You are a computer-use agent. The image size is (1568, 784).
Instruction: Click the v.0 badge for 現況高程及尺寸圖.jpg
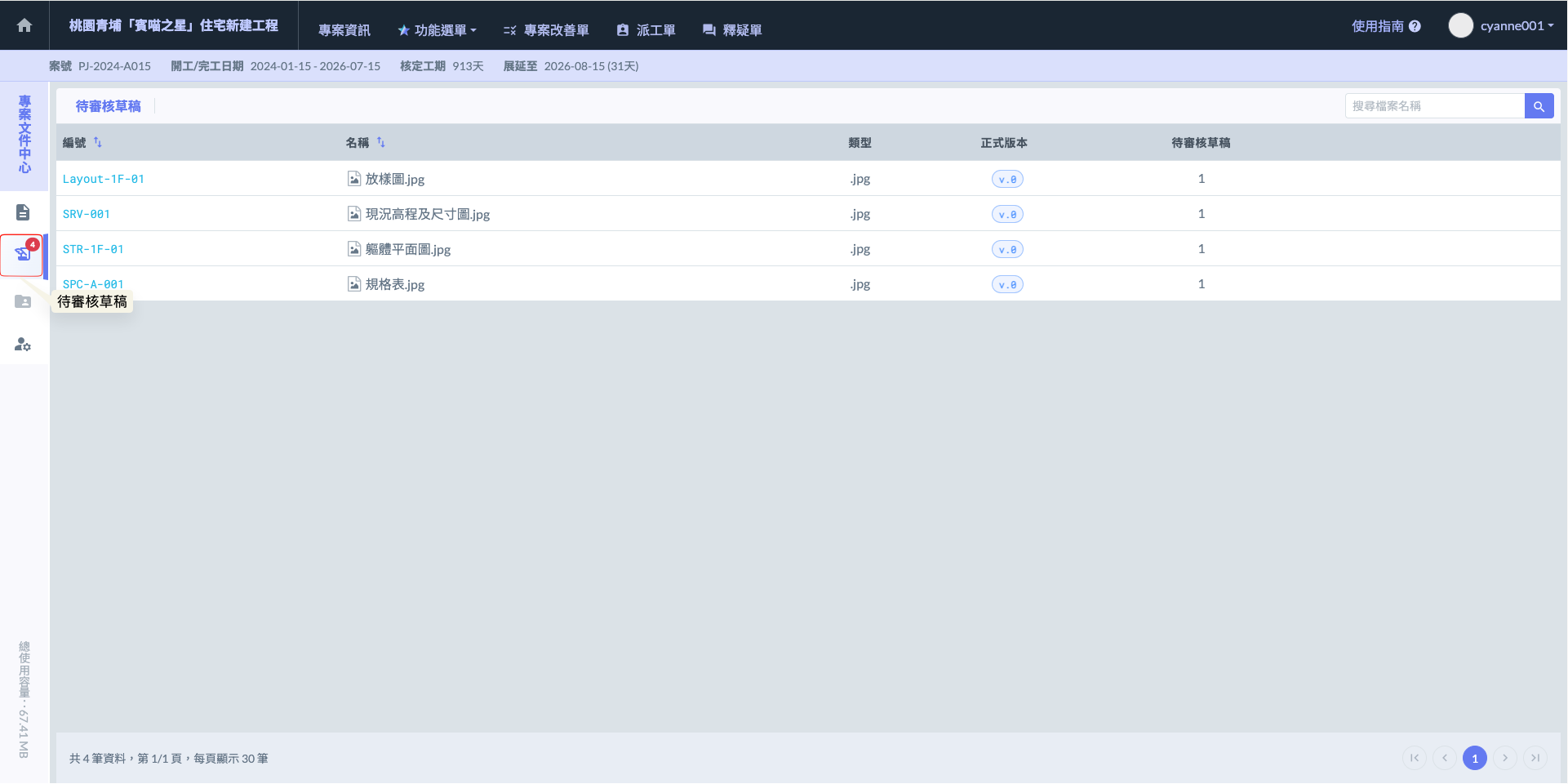[x=1007, y=214]
